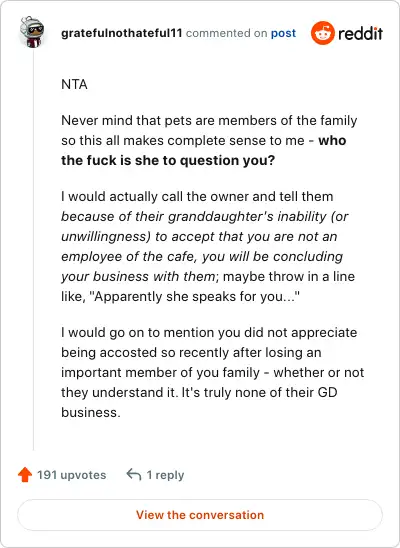Upvote with the orange arrow icon
The width and height of the screenshot is (400, 548).
pos(25,475)
